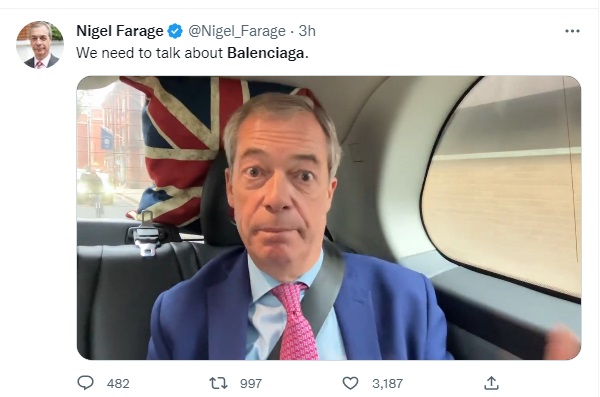Screen dimensions: 600x397
Task: Play the embedded video in the tweet
Action: 329,217
